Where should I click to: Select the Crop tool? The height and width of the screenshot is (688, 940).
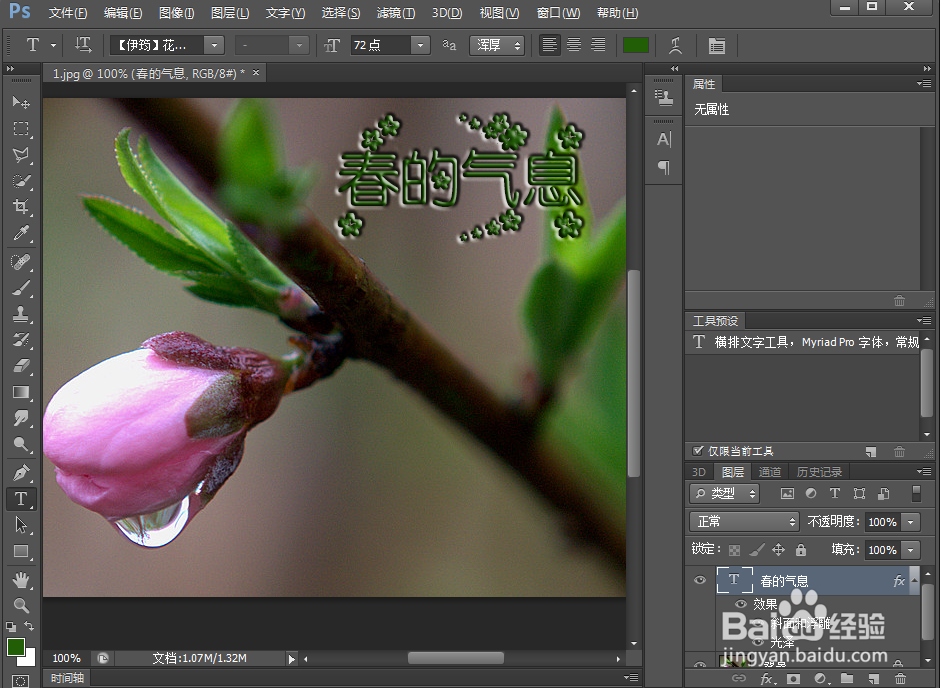pos(21,207)
